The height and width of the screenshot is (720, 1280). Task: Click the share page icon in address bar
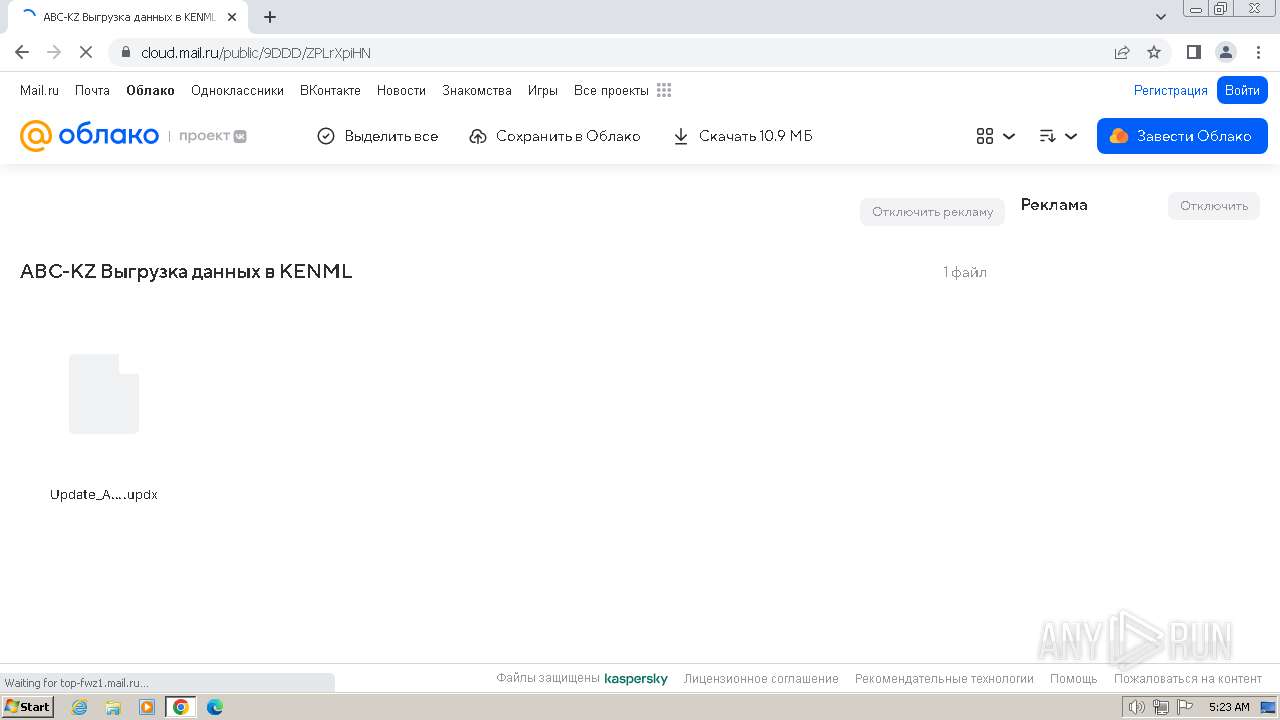[1122, 52]
